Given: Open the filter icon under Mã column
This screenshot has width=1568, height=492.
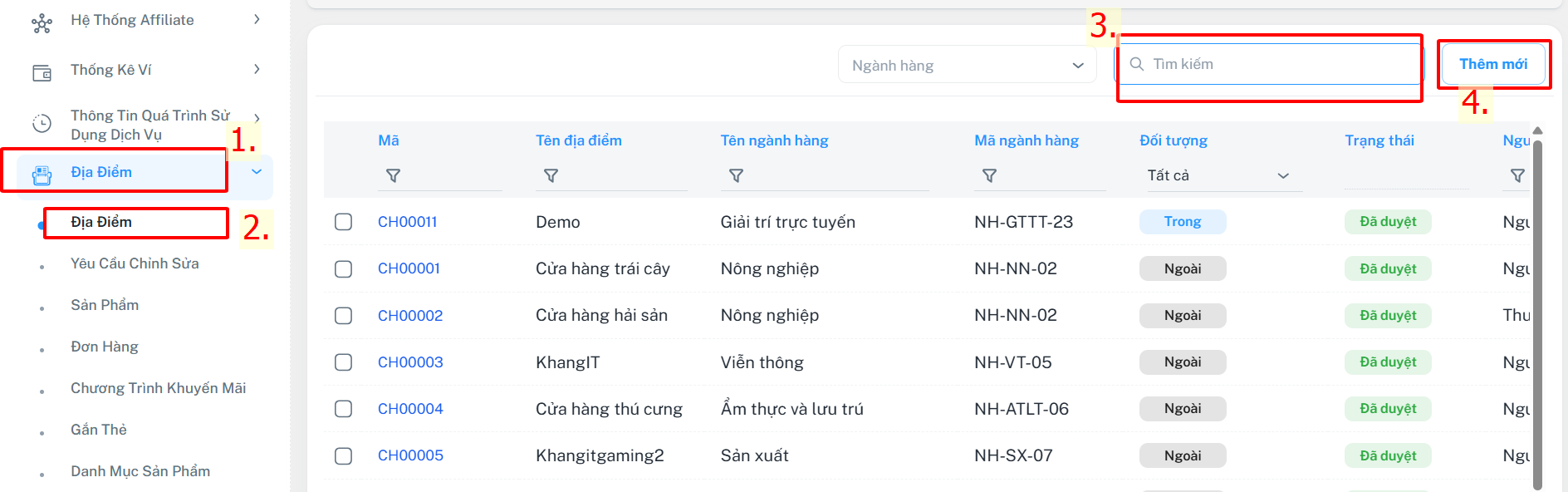Looking at the screenshot, I should [393, 176].
